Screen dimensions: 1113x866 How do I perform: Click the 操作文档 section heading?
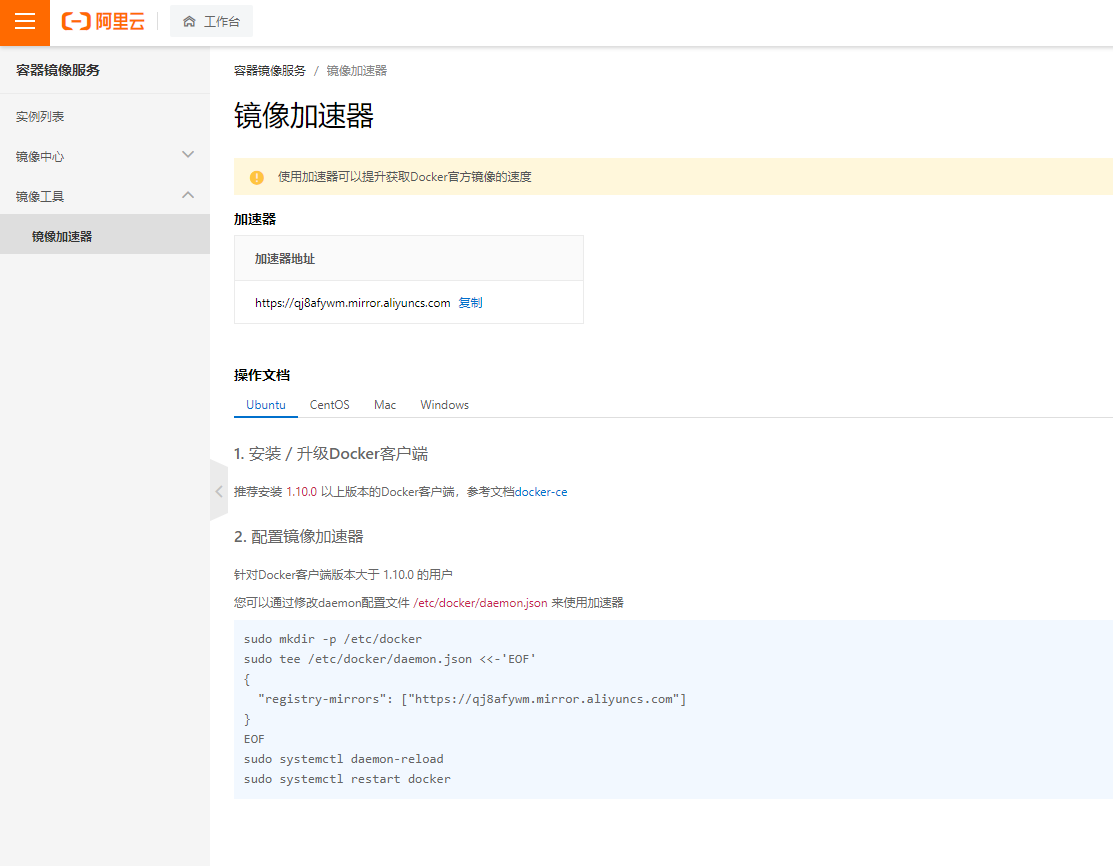click(x=262, y=376)
